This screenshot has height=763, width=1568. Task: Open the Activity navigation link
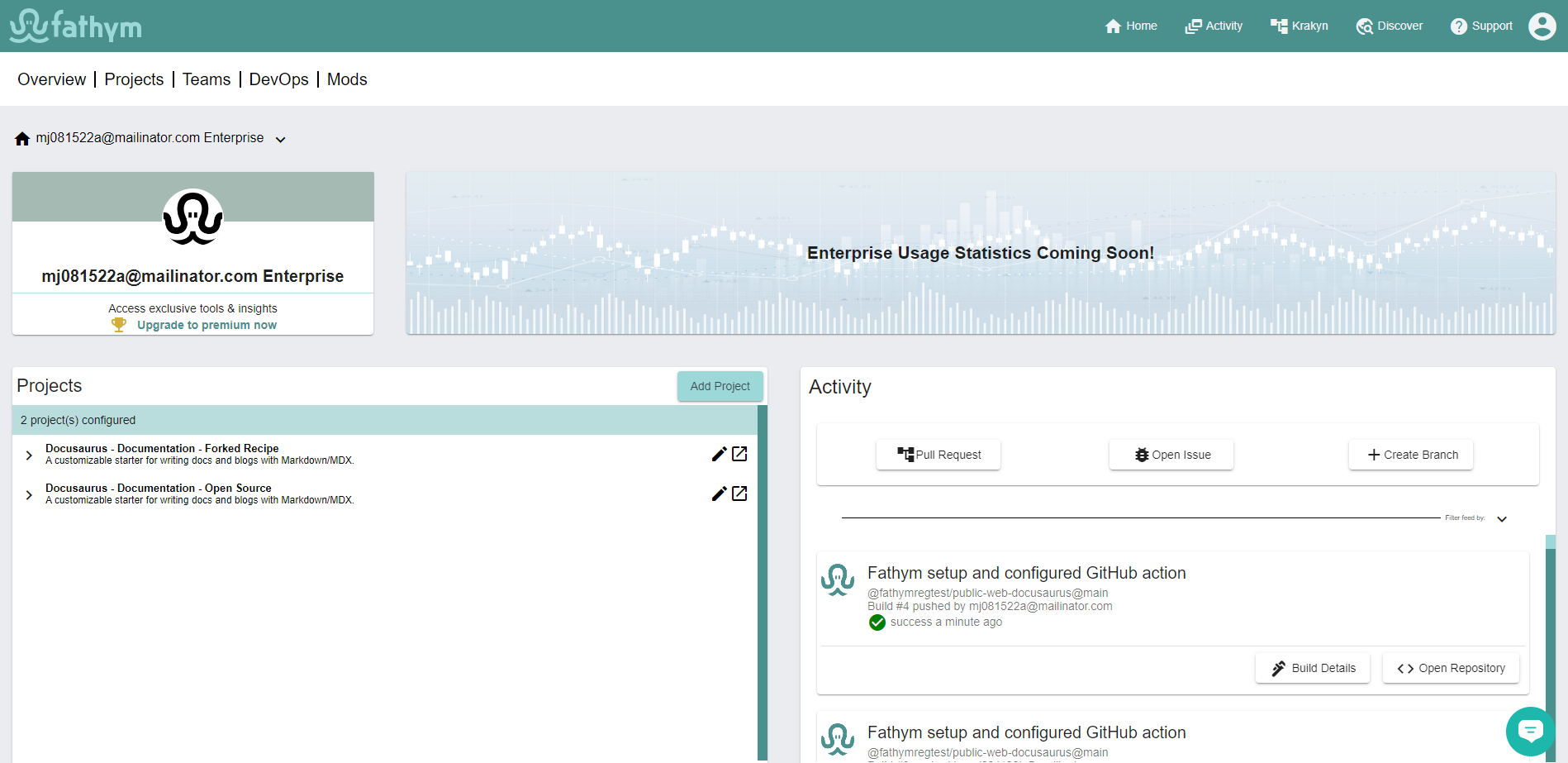pos(1214,26)
